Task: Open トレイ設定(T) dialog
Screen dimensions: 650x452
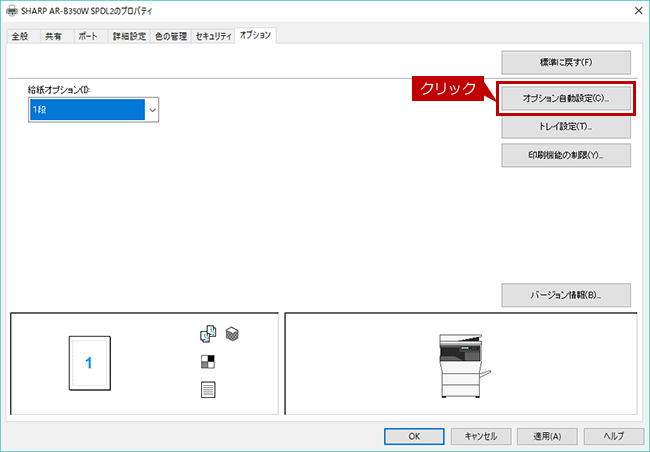Action: coord(566,126)
